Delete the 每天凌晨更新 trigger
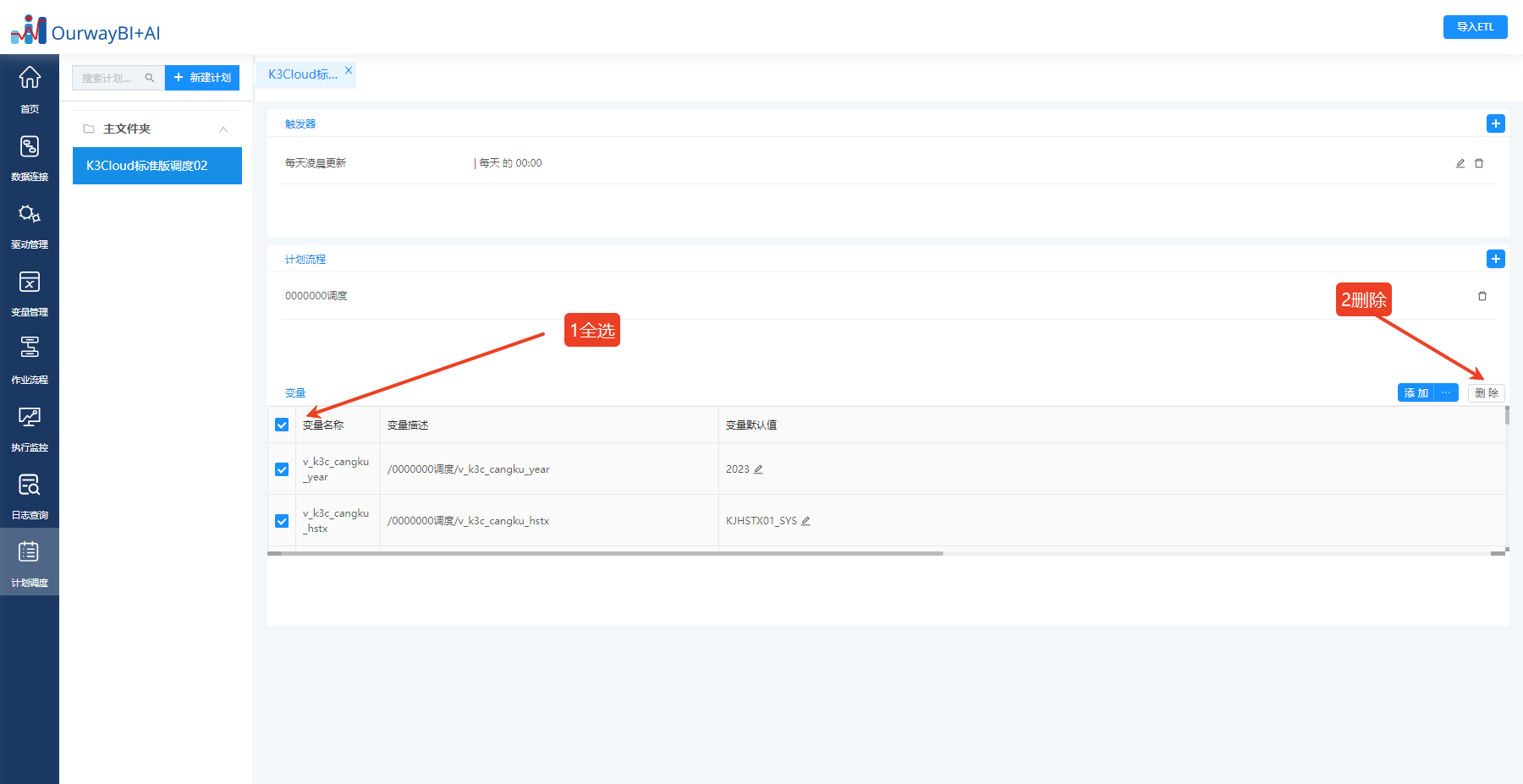1523x784 pixels. [1479, 163]
